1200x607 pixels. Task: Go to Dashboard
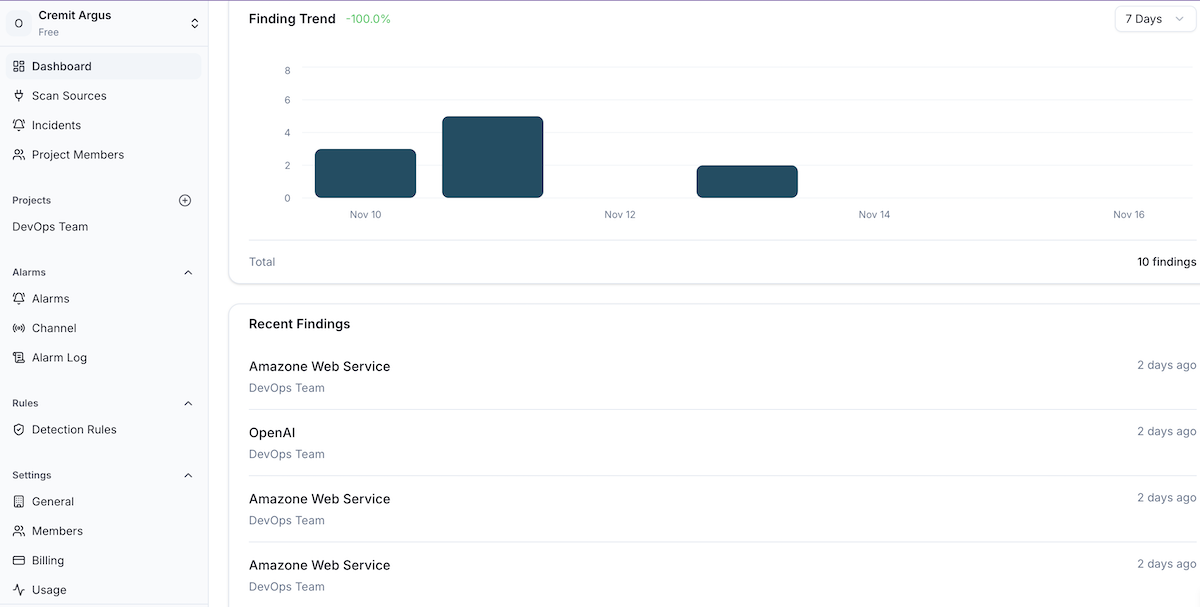[104, 66]
